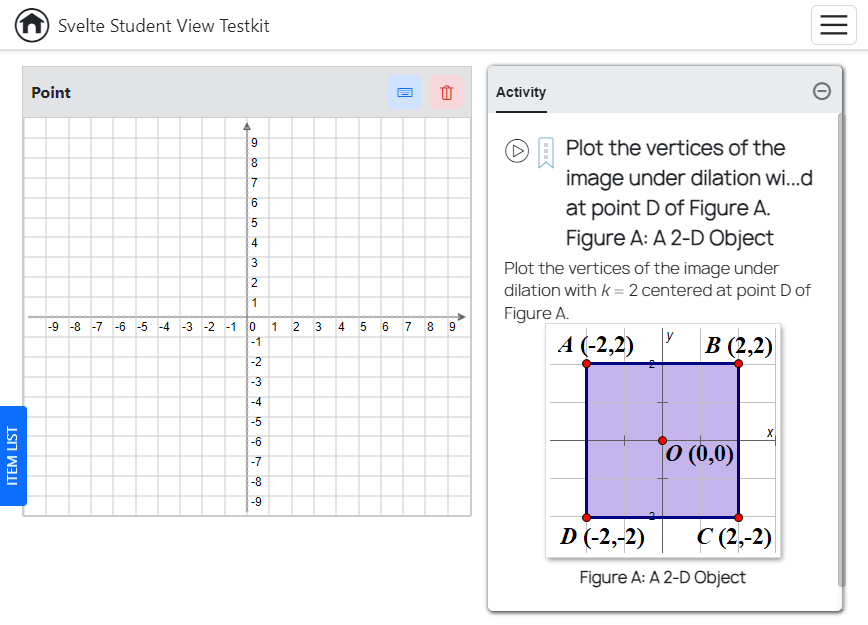The image size is (868, 625).
Task: Click the bookmark icon beside the play button
Action: (543, 151)
